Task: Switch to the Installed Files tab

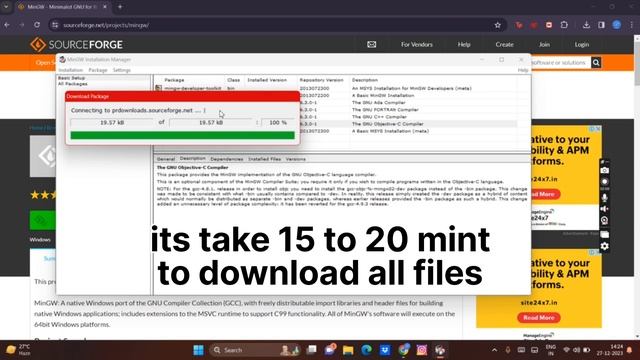Action: 264,159
